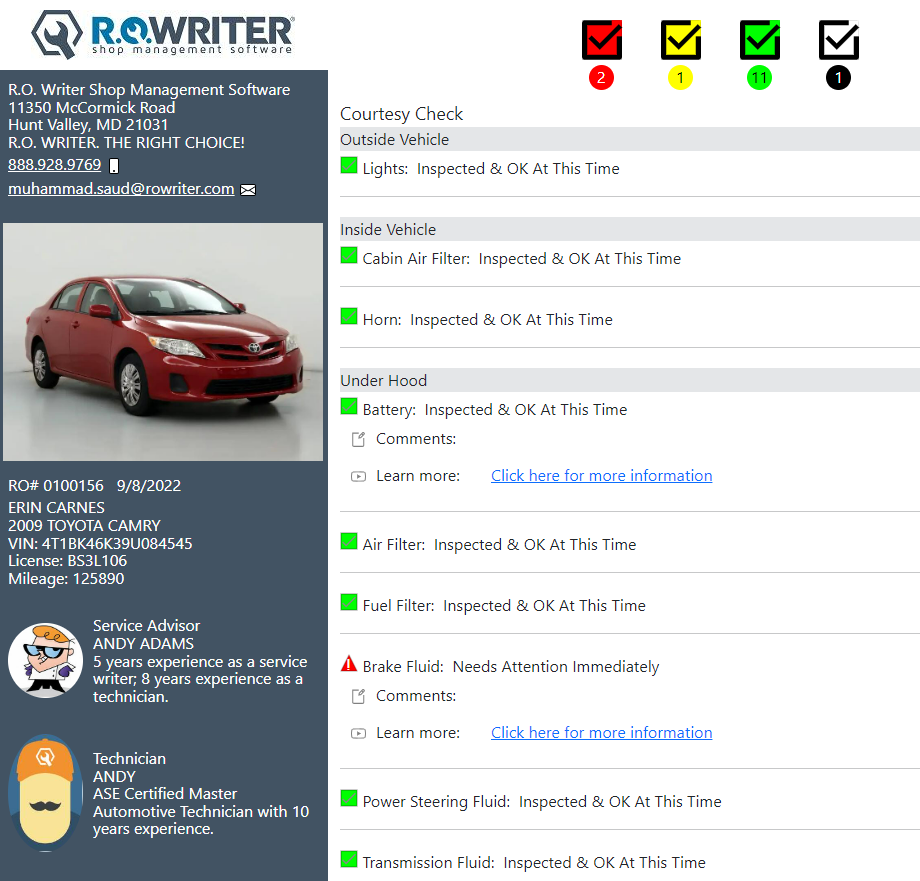Click the red badge count 2
This screenshot has width=920, height=881.
601,78
